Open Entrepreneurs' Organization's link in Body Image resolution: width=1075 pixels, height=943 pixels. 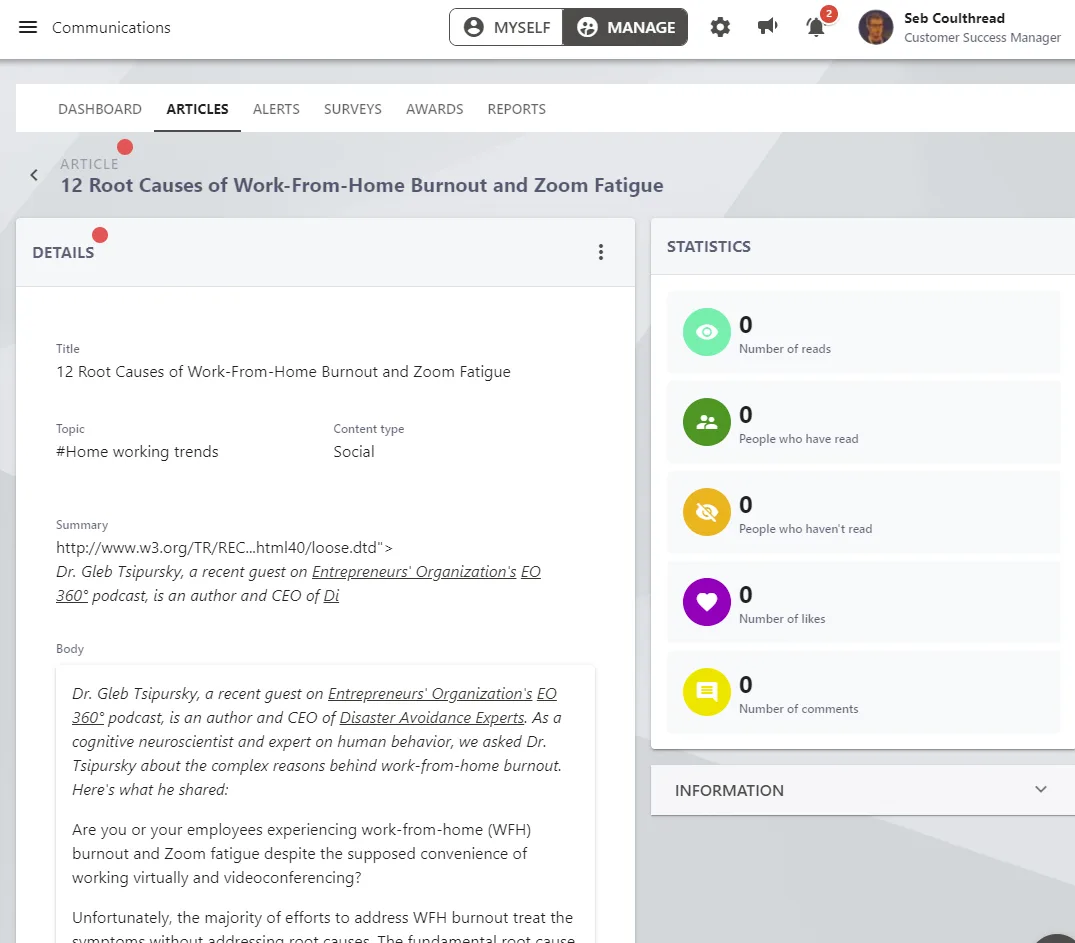click(430, 694)
